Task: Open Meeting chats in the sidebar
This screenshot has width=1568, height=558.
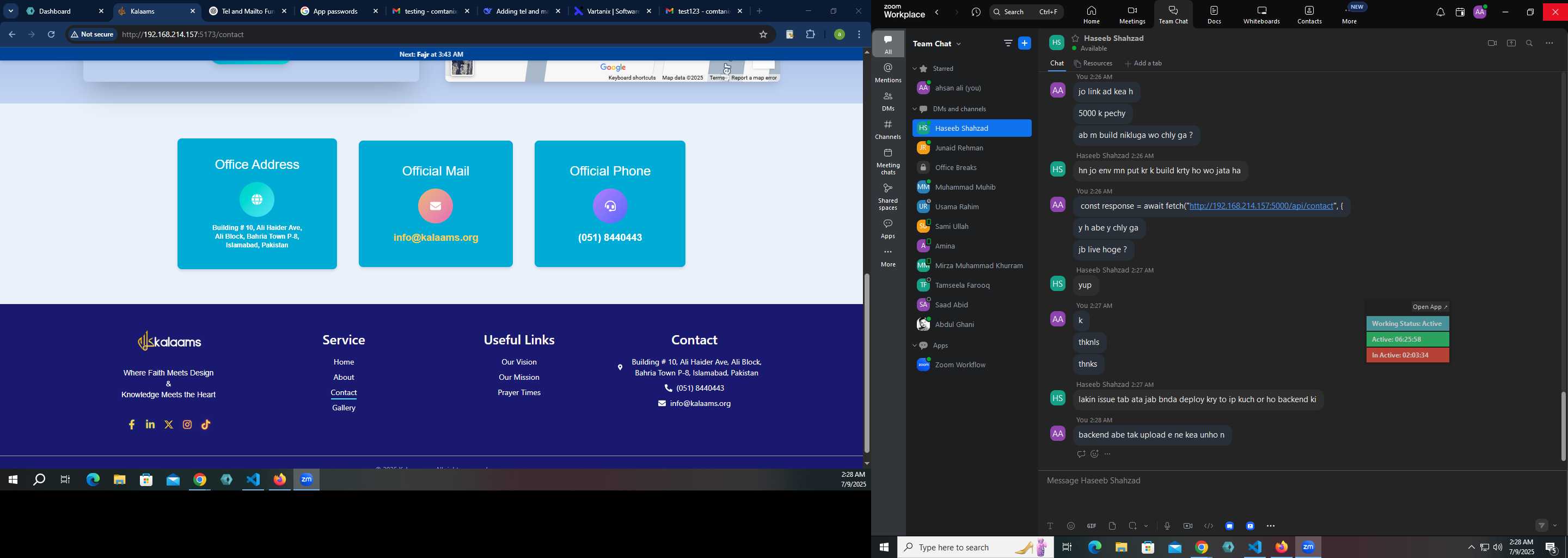Action: point(888,161)
